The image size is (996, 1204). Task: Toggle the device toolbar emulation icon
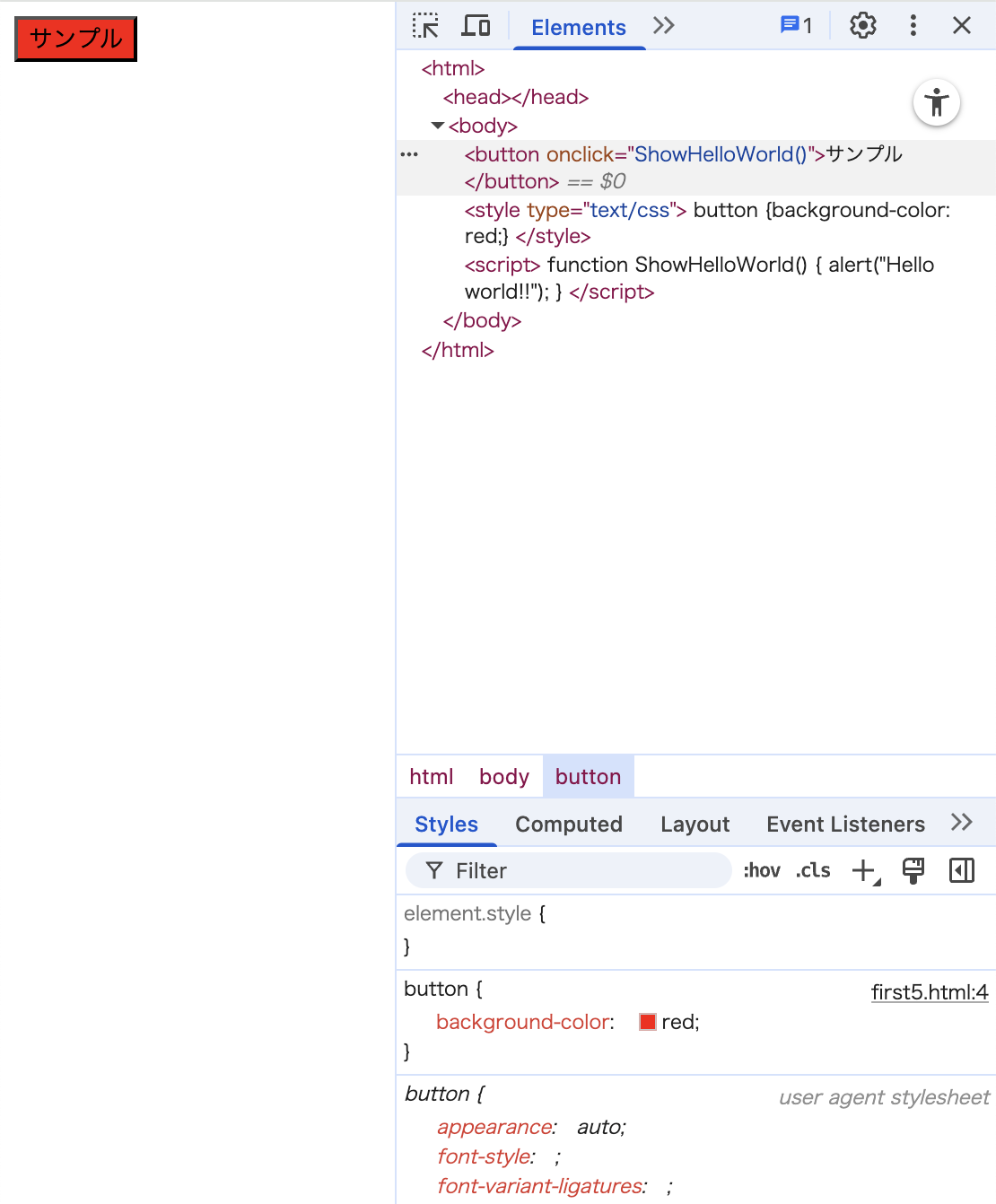coord(476,26)
